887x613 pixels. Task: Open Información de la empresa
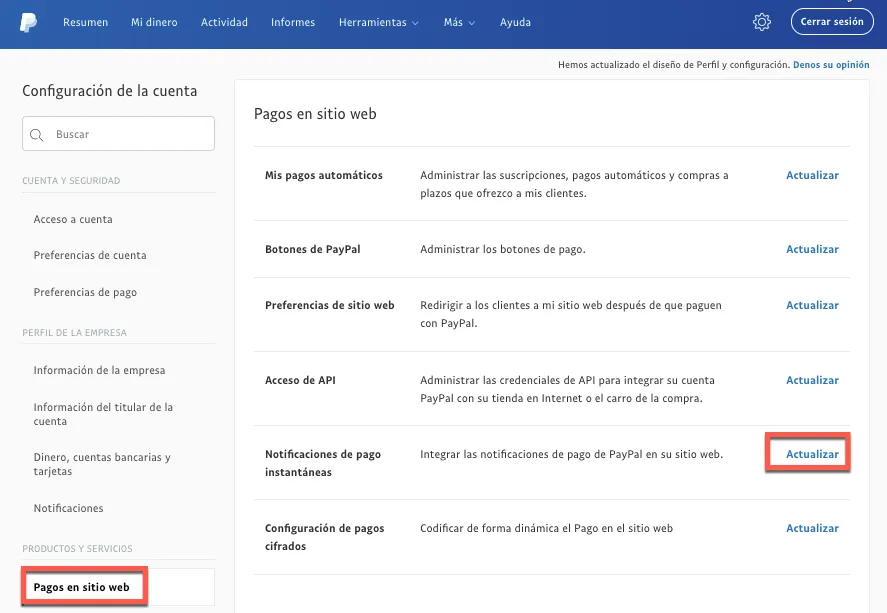click(100, 370)
